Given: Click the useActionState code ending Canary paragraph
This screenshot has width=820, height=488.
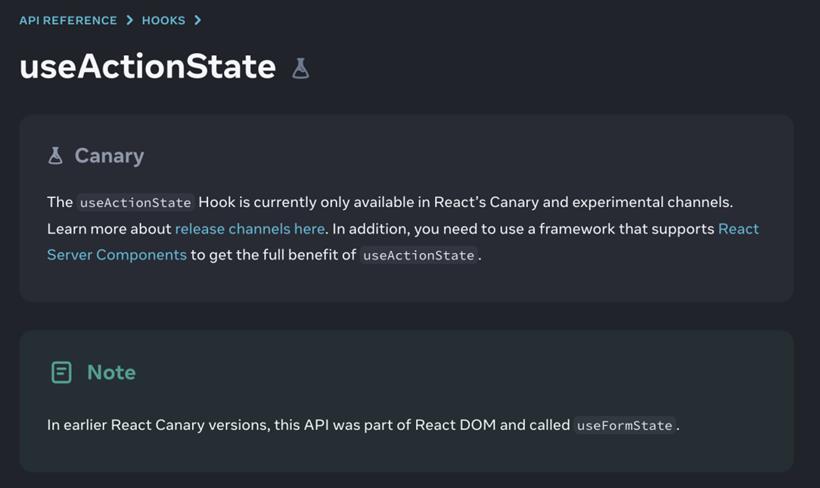Looking at the screenshot, I should click(418, 255).
